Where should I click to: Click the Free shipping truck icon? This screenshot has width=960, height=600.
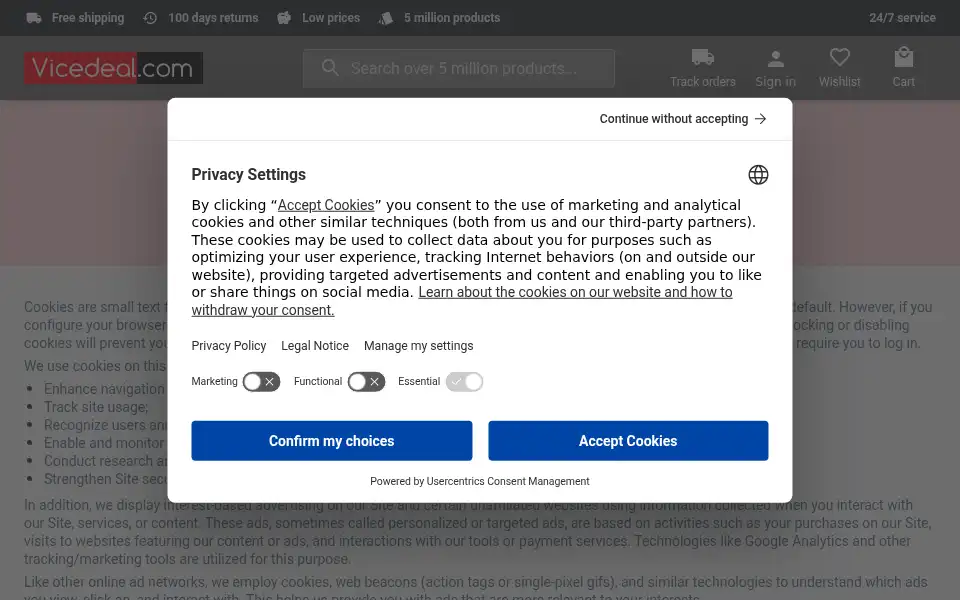point(34,18)
